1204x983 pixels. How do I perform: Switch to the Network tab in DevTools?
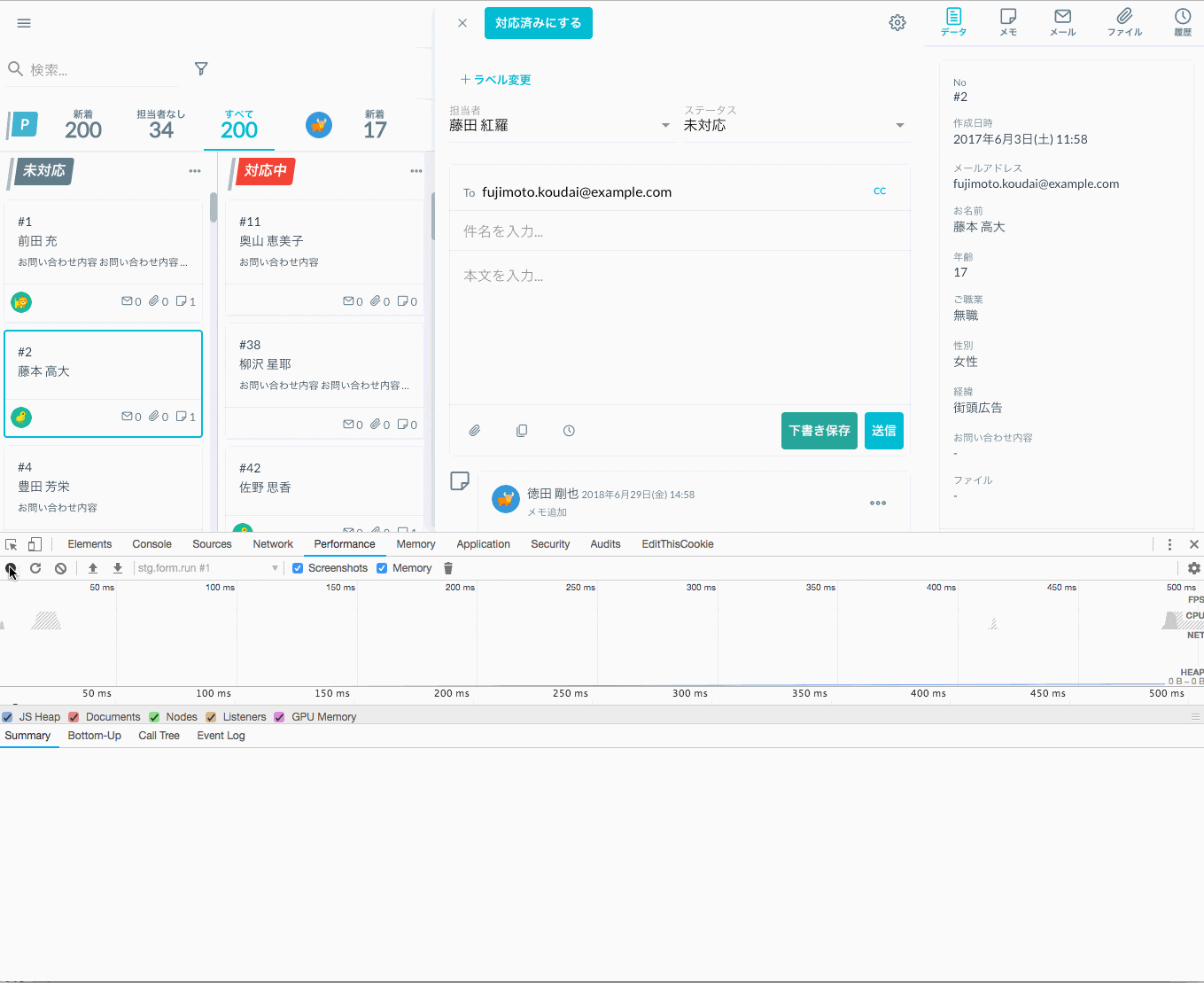(272, 543)
